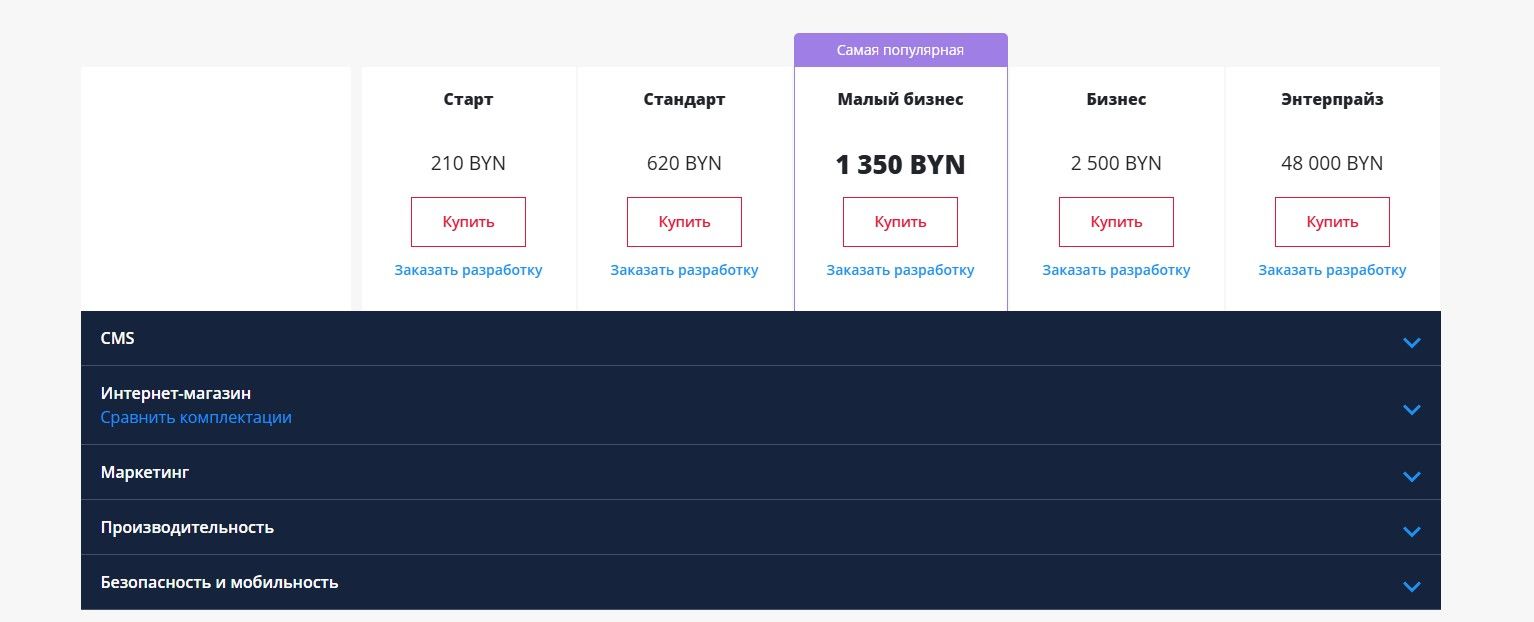Open Заказать разработку link under Стандарт
The width and height of the screenshot is (1534, 622).
684,270
